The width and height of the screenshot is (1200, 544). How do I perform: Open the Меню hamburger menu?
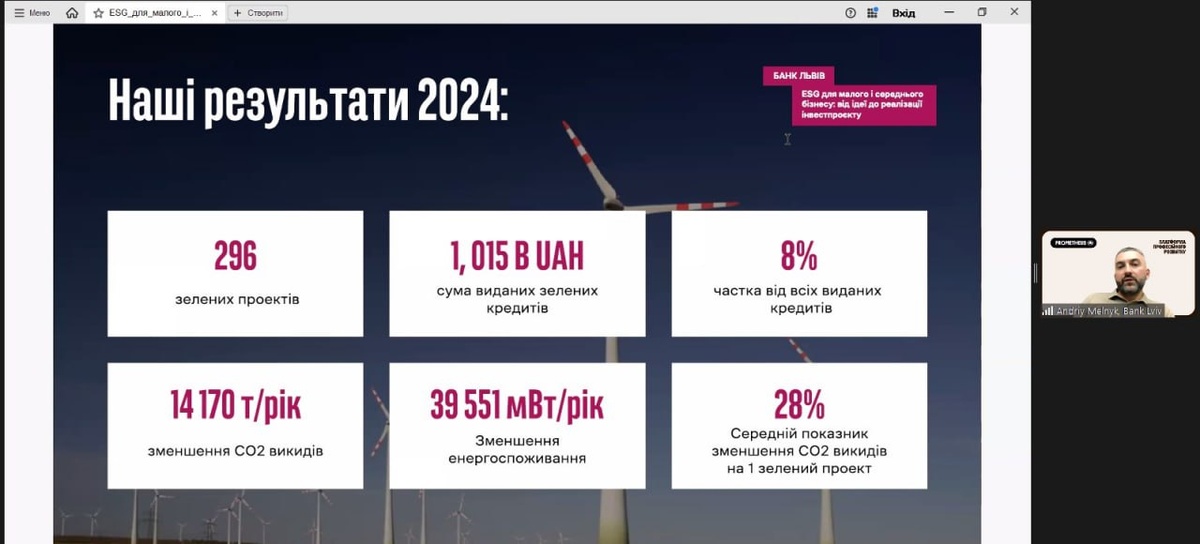(32, 13)
